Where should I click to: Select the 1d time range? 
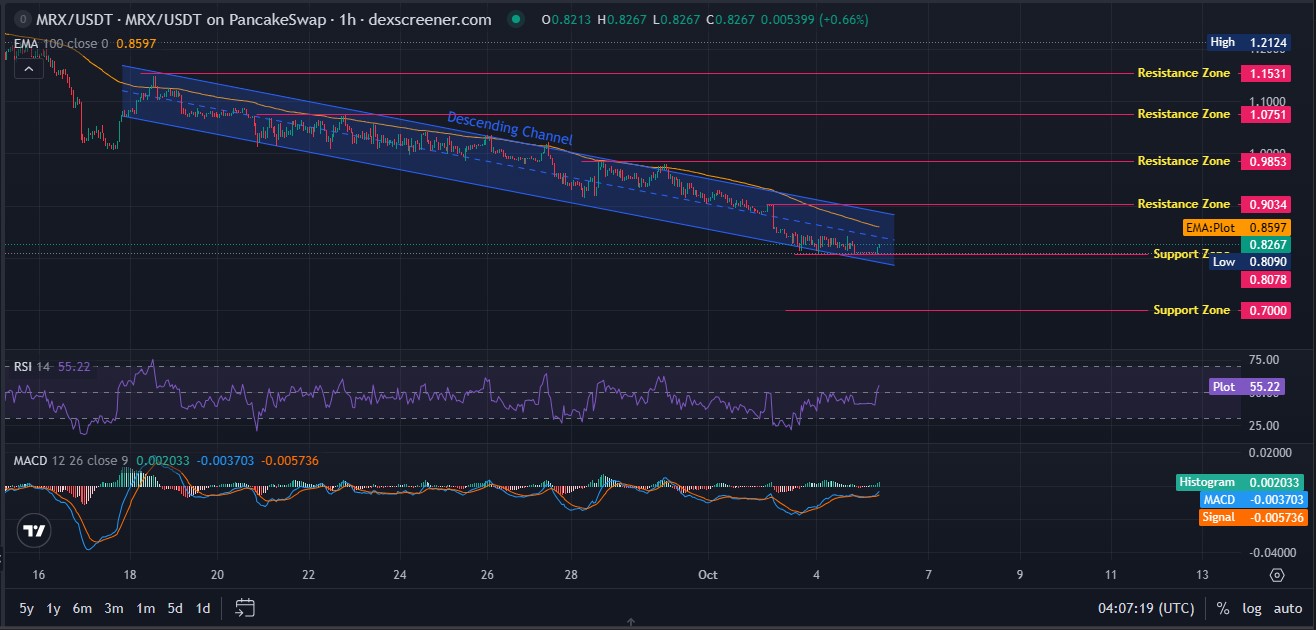pos(203,607)
